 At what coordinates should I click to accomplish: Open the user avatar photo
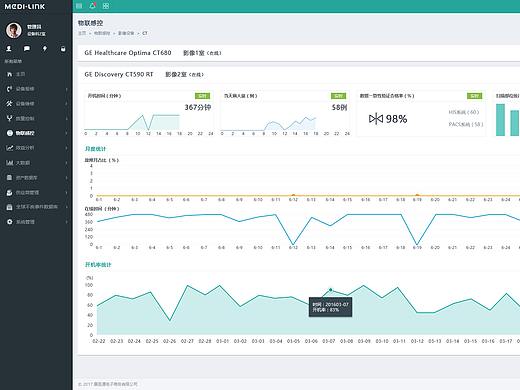click(14, 30)
